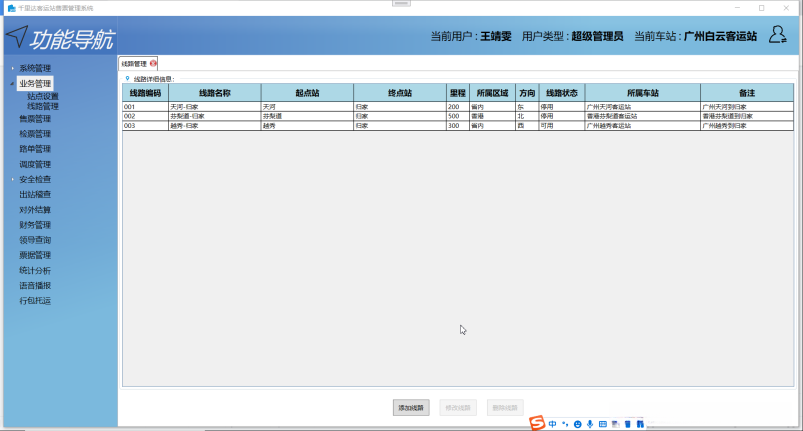
Task: Click the app icon in the title bar
Action: (x=11, y=8)
